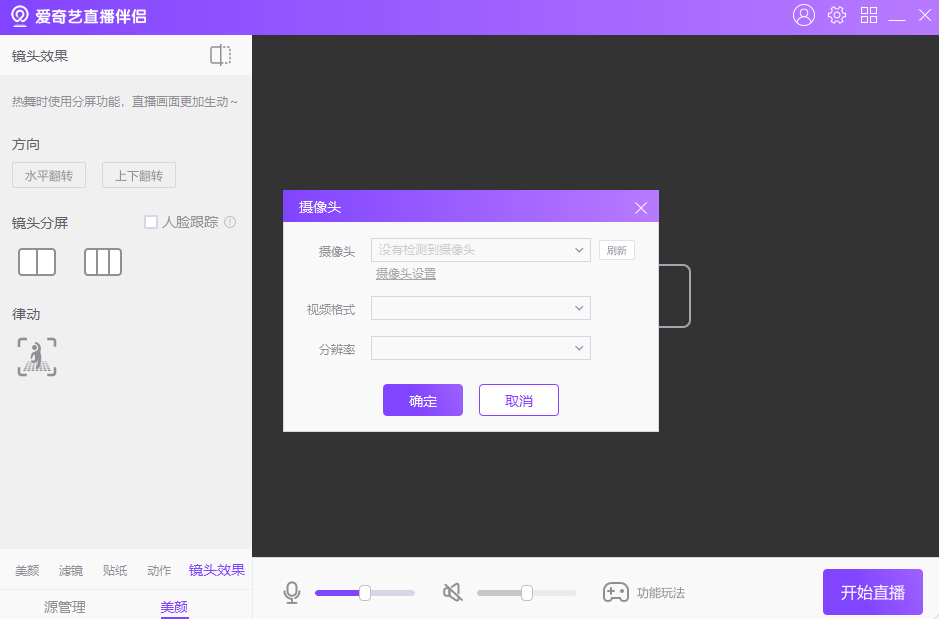Screen dimensions: 939x619
Task: Toggle 水平翻转 horizontal flip
Action: [x=47, y=174]
